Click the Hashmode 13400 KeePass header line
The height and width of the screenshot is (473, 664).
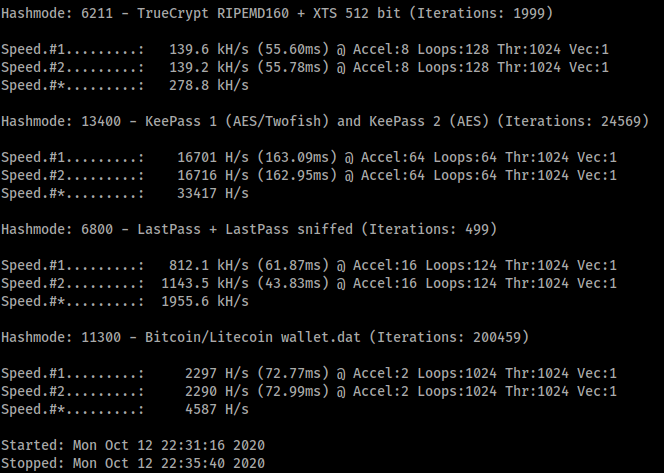(320, 120)
